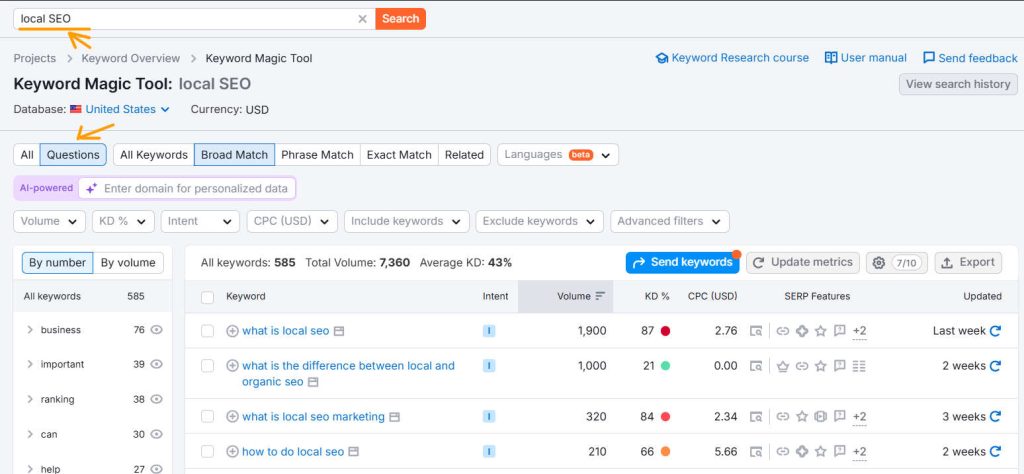Open the how to do local seo keyword link
The image size is (1024, 474).
[x=293, y=451]
